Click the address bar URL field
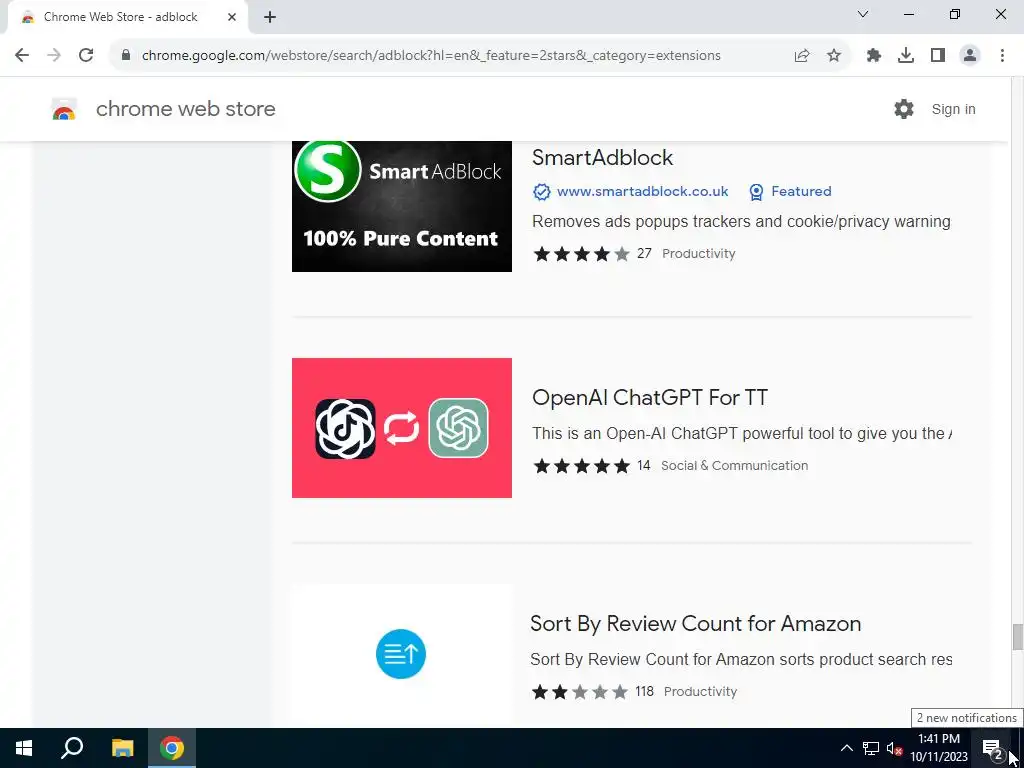This screenshot has width=1024, height=768. pos(431,56)
